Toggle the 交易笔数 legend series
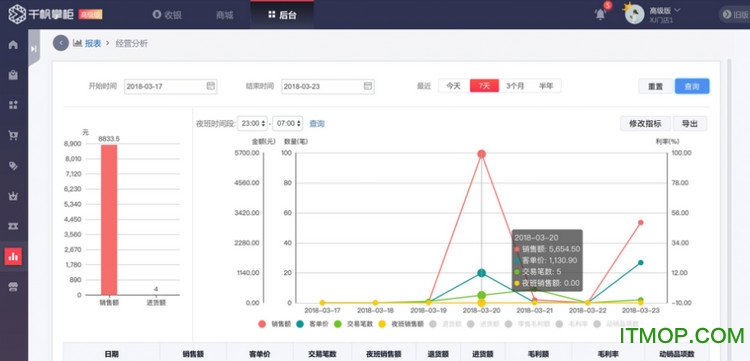This screenshot has height=361, width=750. point(353,324)
